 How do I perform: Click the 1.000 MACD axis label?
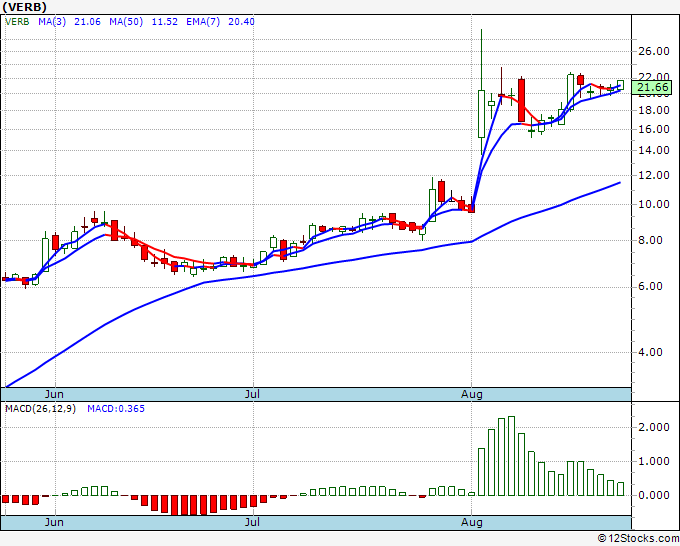654,461
